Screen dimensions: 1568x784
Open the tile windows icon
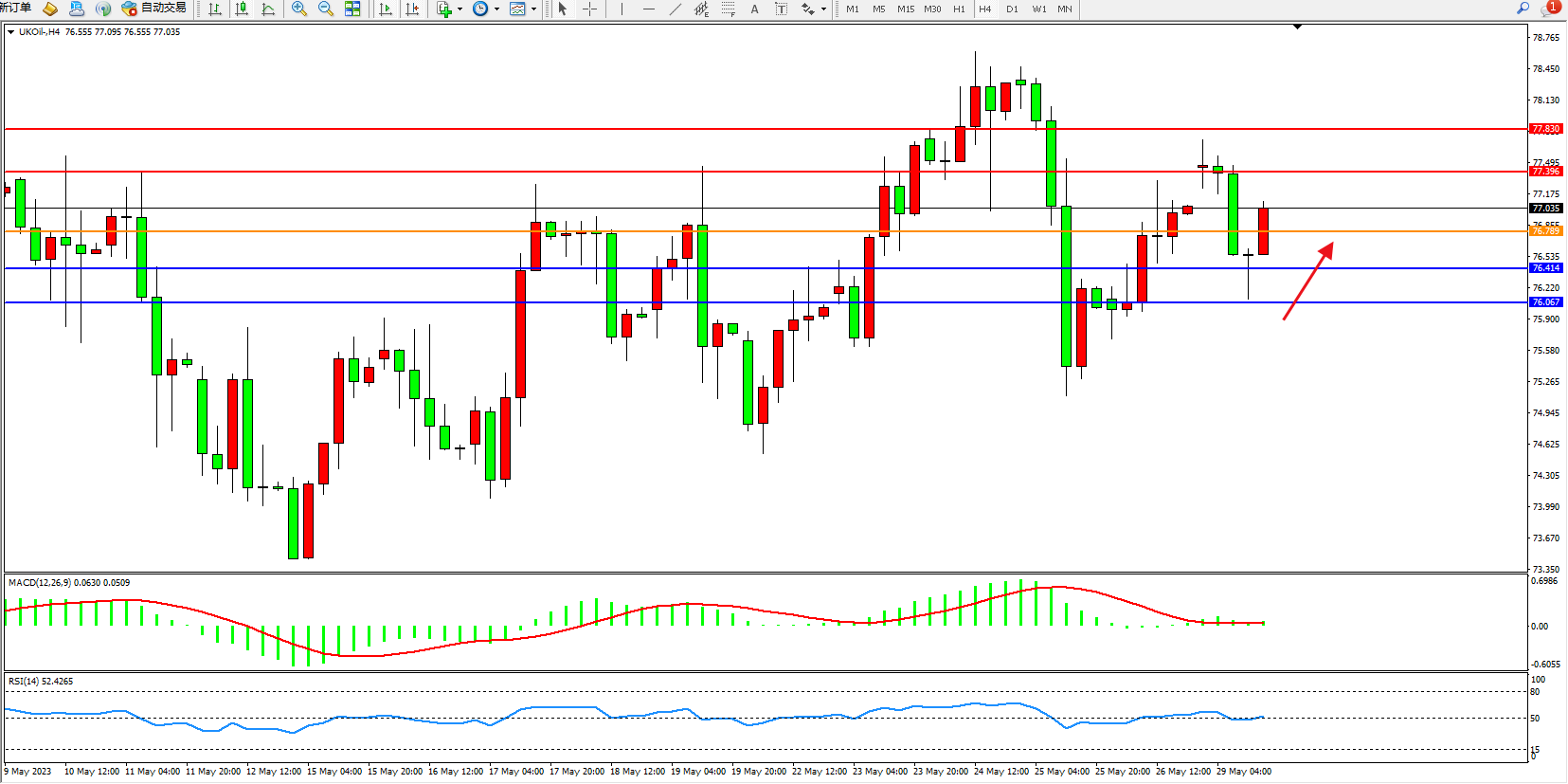pos(352,9)
